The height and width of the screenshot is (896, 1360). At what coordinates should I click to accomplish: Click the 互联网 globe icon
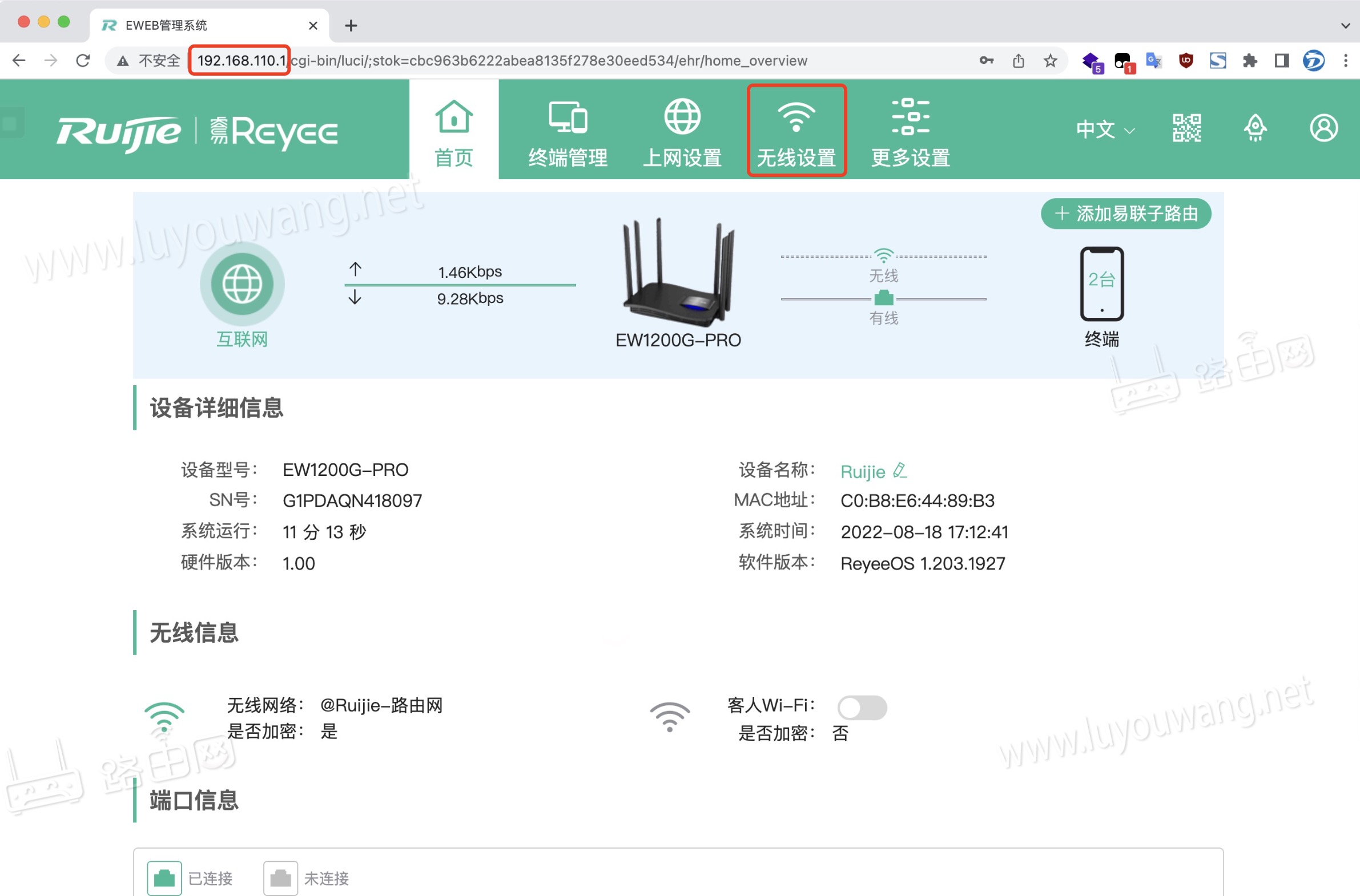click(x=242, y=284)
